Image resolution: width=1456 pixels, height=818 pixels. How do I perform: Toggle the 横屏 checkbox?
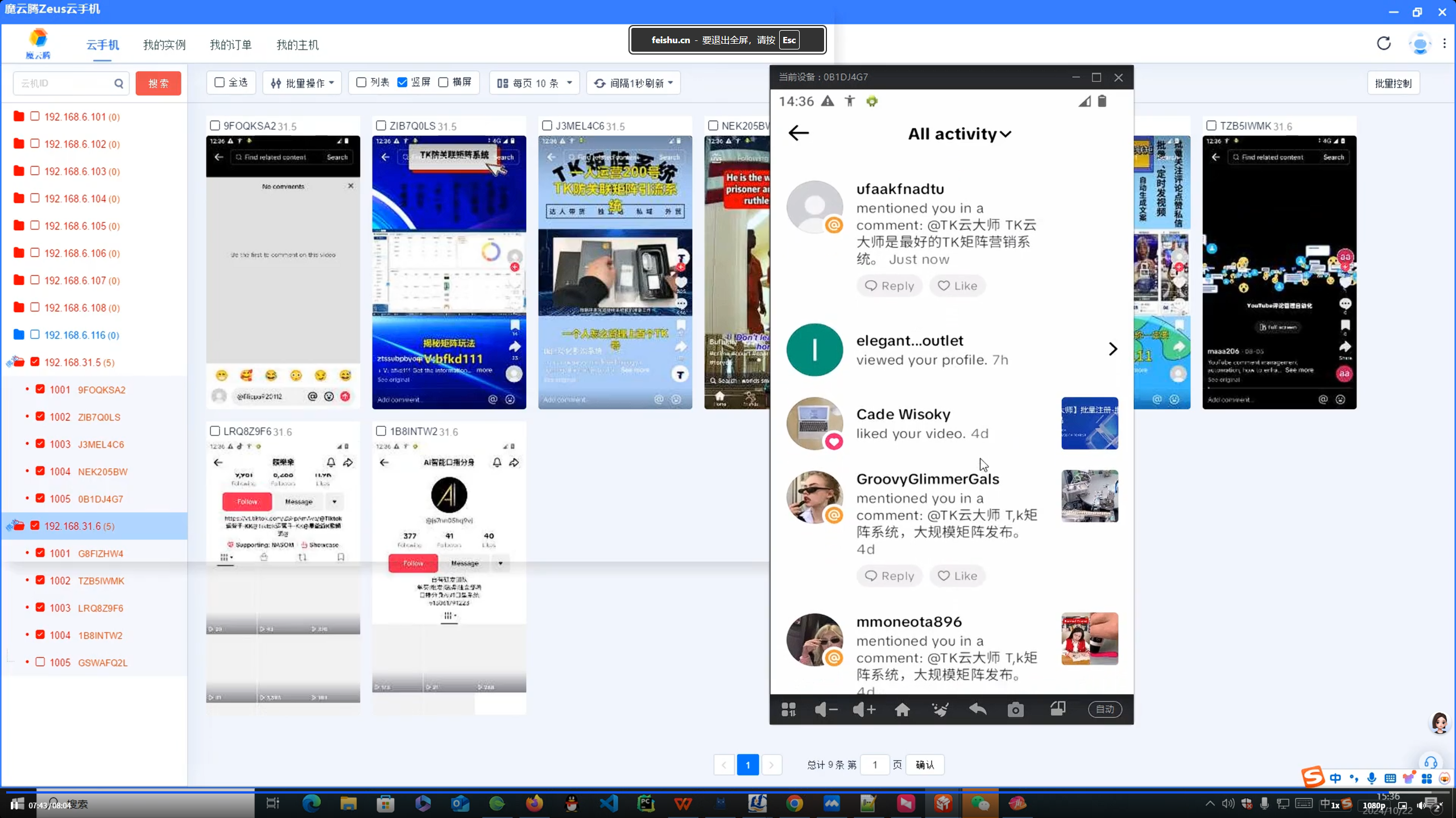[444, 82]
